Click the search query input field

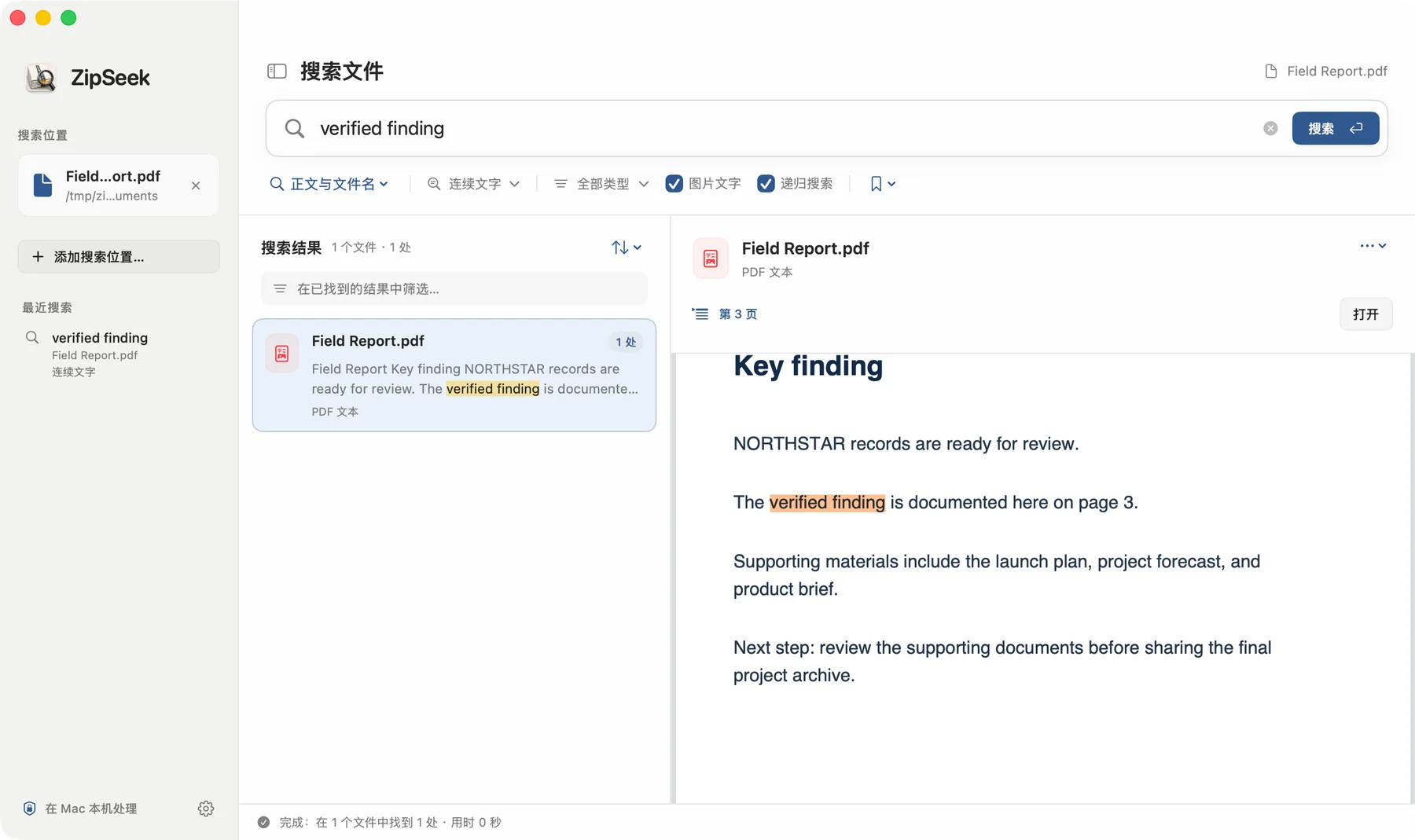point(786,128)
